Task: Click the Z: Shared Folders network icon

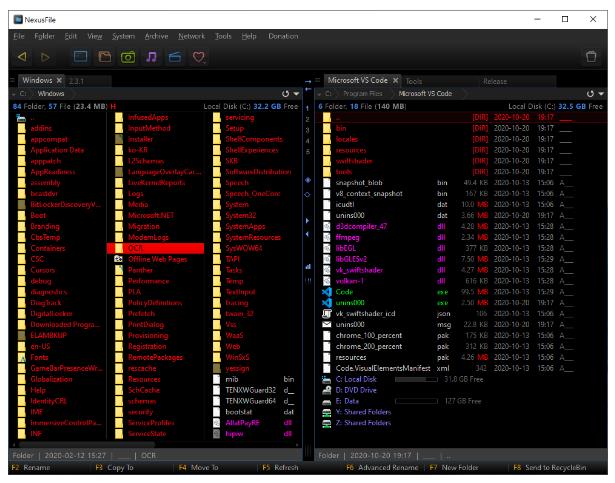Action: [x=327, y=423]
